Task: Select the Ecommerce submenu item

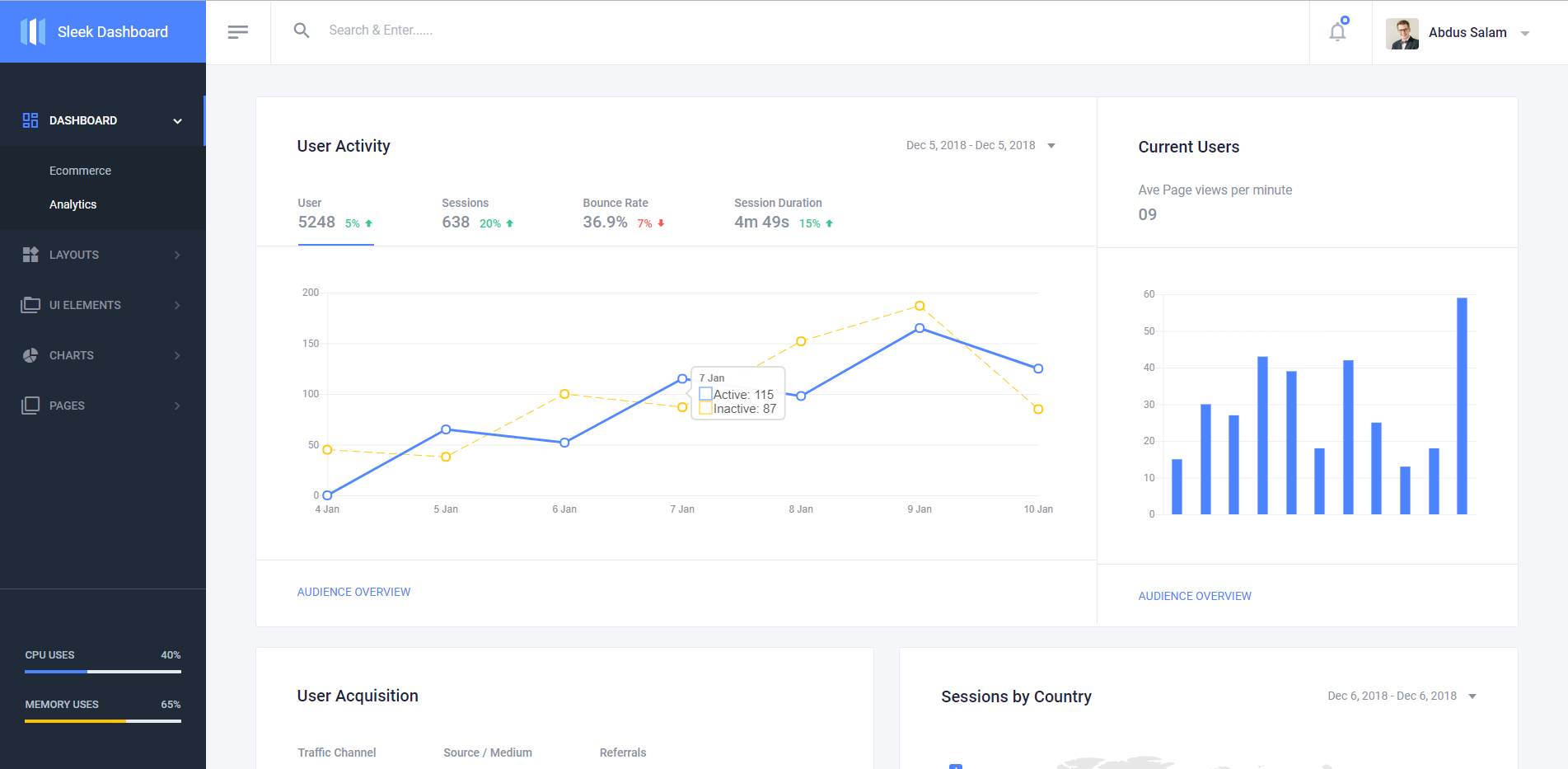Action: pyautogui.click(x=80, y=171)
